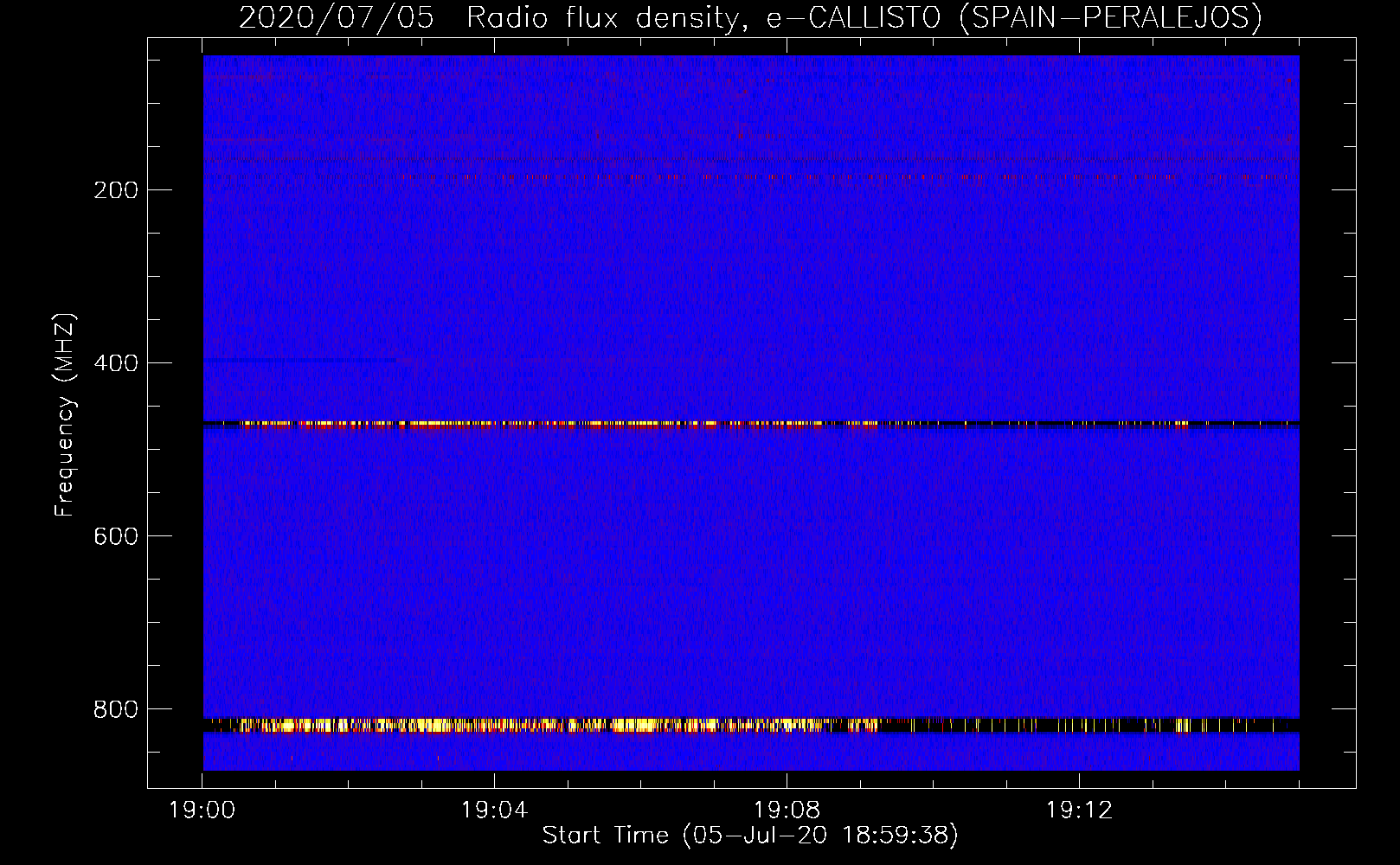1400x865 pixels.
Task: Click the bright yellow band just past 800 MHz
Action: [751, 725]
